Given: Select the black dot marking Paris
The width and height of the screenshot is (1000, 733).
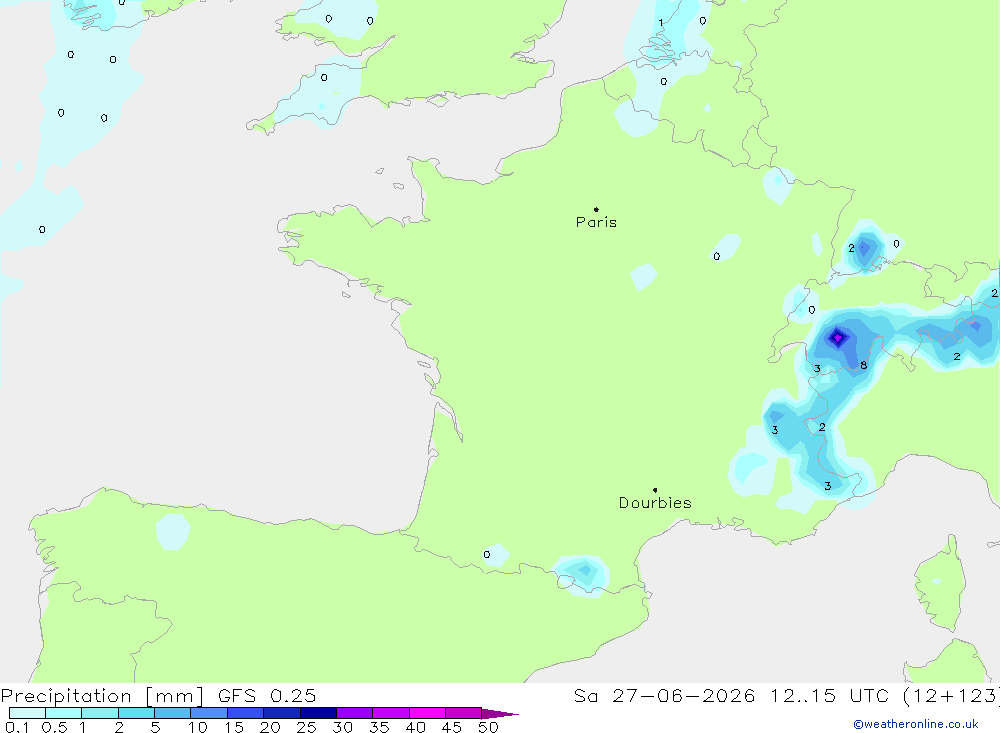Looking at the screenshot, I should [596, 209].
